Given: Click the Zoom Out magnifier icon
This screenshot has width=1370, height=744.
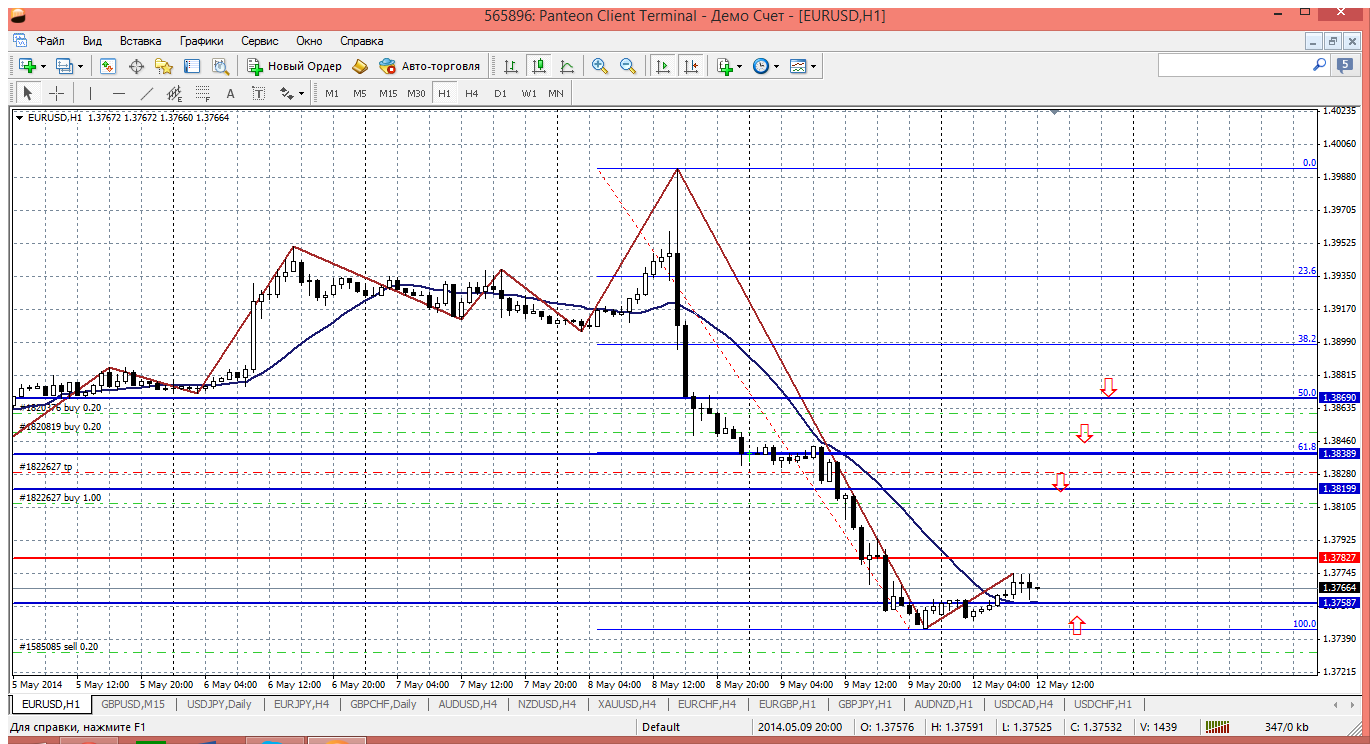Looking at the screenshot, I should click(628, 66).
